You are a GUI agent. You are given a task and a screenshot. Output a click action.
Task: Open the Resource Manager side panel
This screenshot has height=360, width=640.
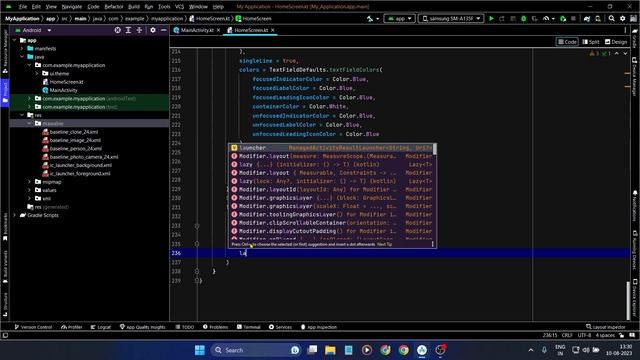pyautogui.click(x=5, y=51)
